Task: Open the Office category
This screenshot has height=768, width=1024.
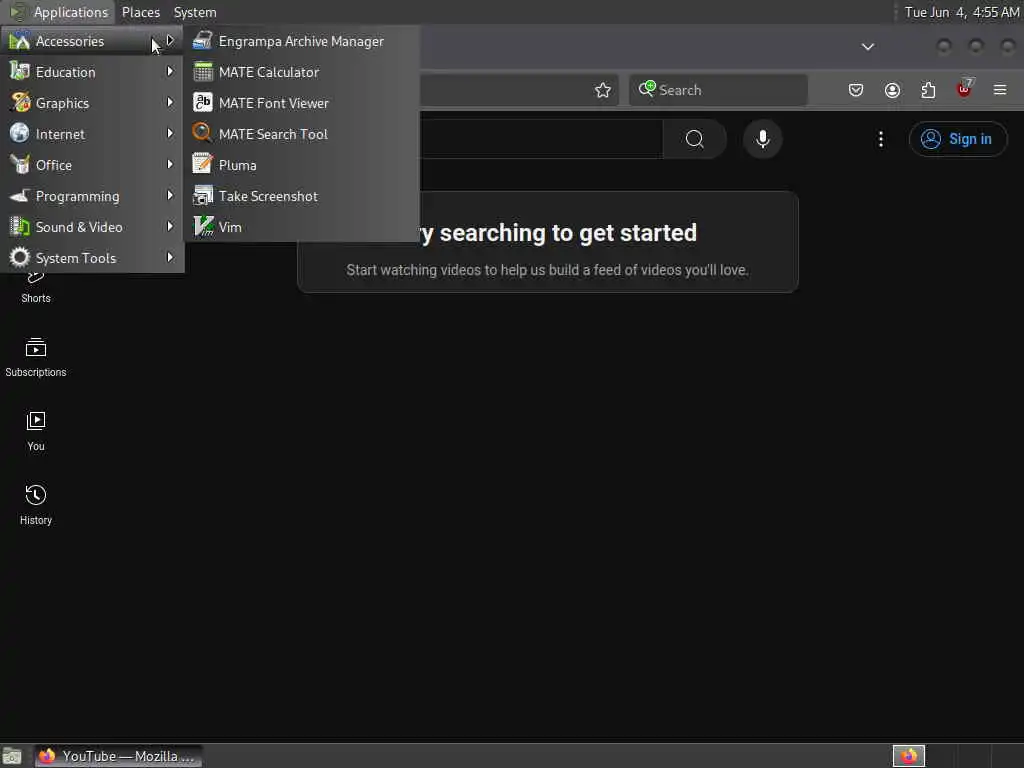Action: pyautogui.click(x=92, y=165)
